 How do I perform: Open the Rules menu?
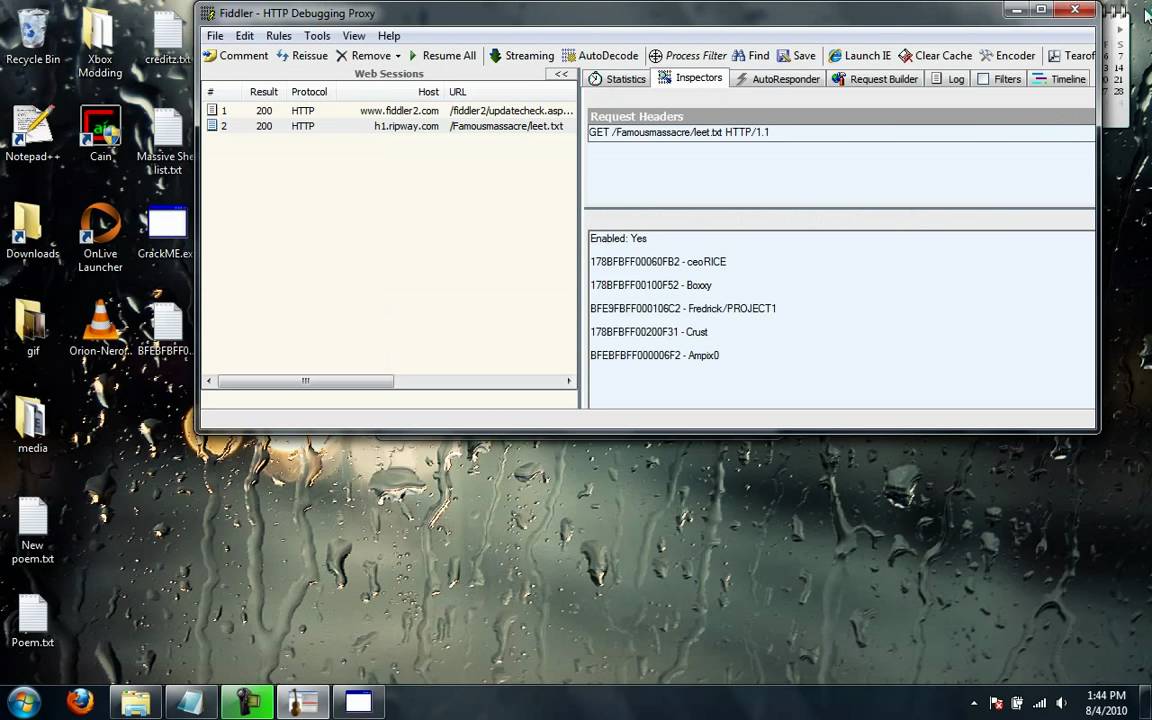tap(278, 36)
